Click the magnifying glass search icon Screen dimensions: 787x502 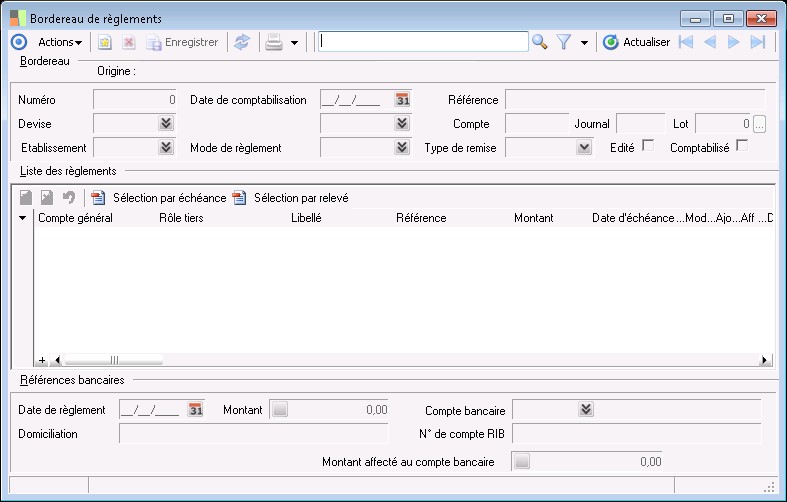tap(540, 42)
